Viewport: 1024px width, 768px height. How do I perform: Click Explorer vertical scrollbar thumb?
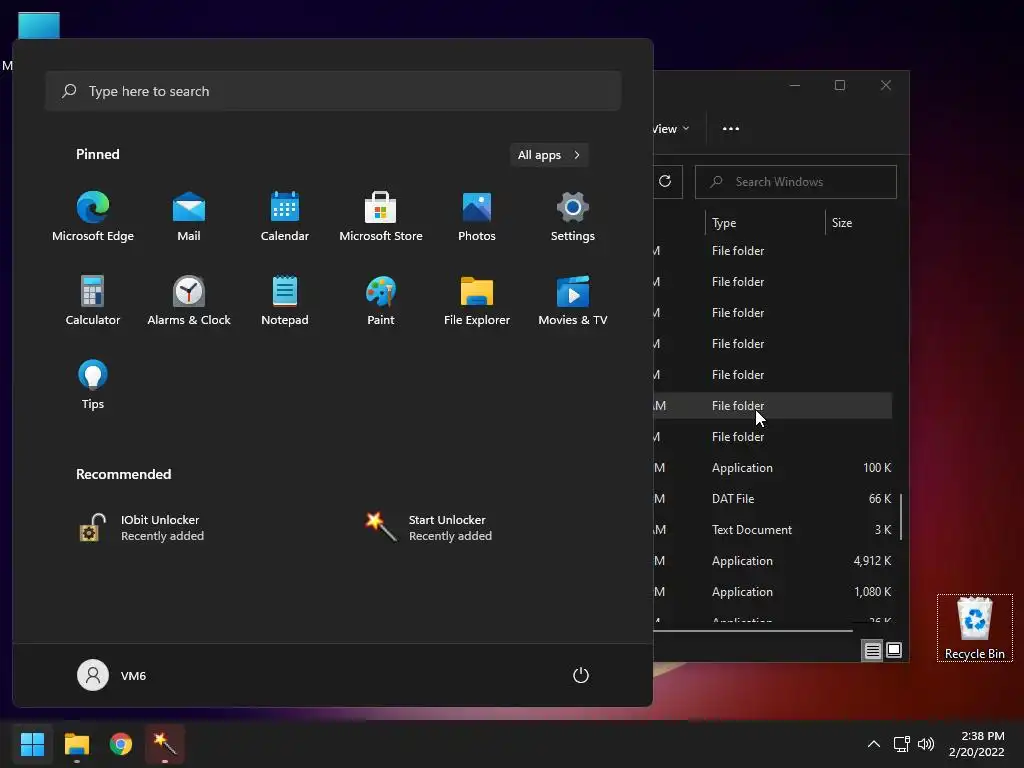901,517
